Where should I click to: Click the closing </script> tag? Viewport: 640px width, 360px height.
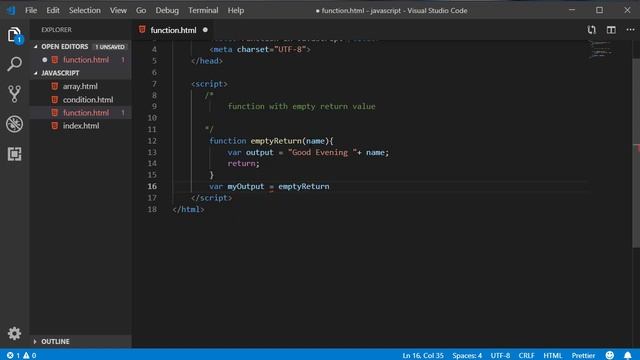pos(211,198)
